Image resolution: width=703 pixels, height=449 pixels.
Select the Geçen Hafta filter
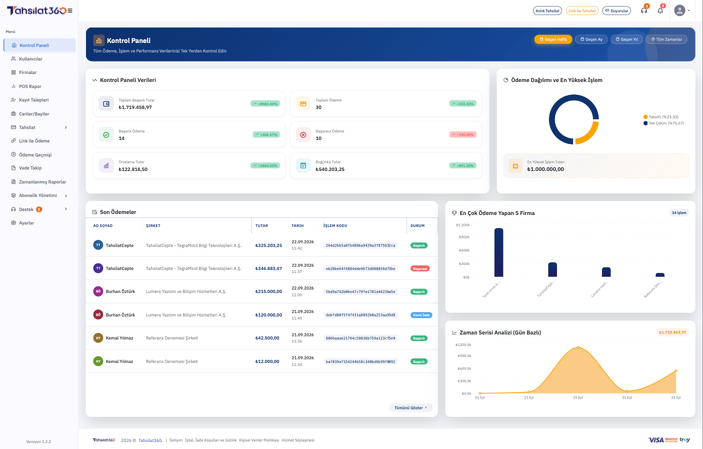[x=553, y=39]
